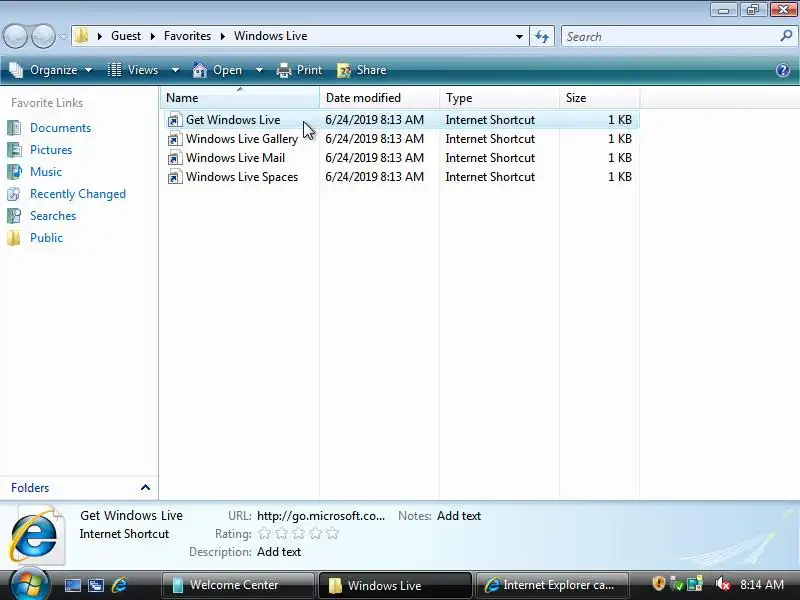Set rating to one star
Viewport: 800px width, 600px height.
264,534
